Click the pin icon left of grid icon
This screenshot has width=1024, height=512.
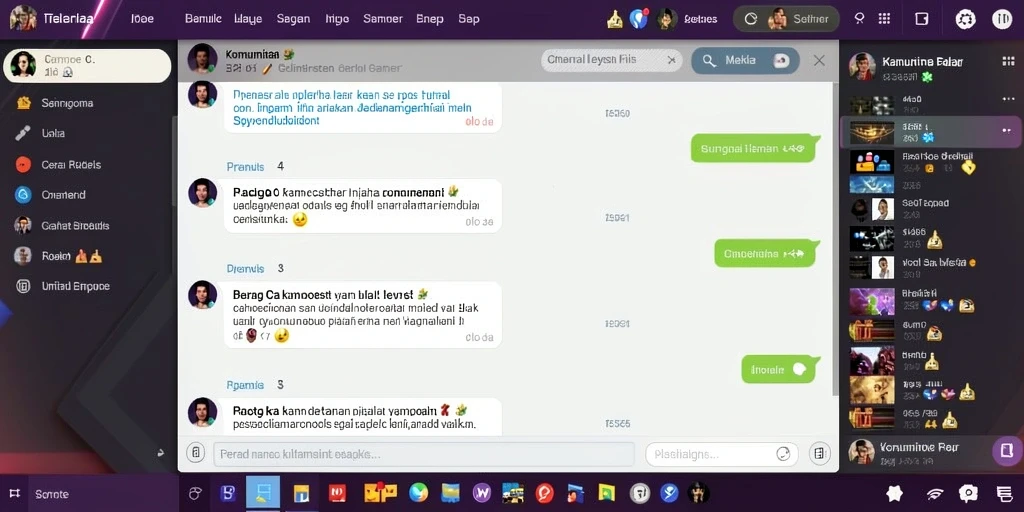pyautogui.click(x=859, y=18)
